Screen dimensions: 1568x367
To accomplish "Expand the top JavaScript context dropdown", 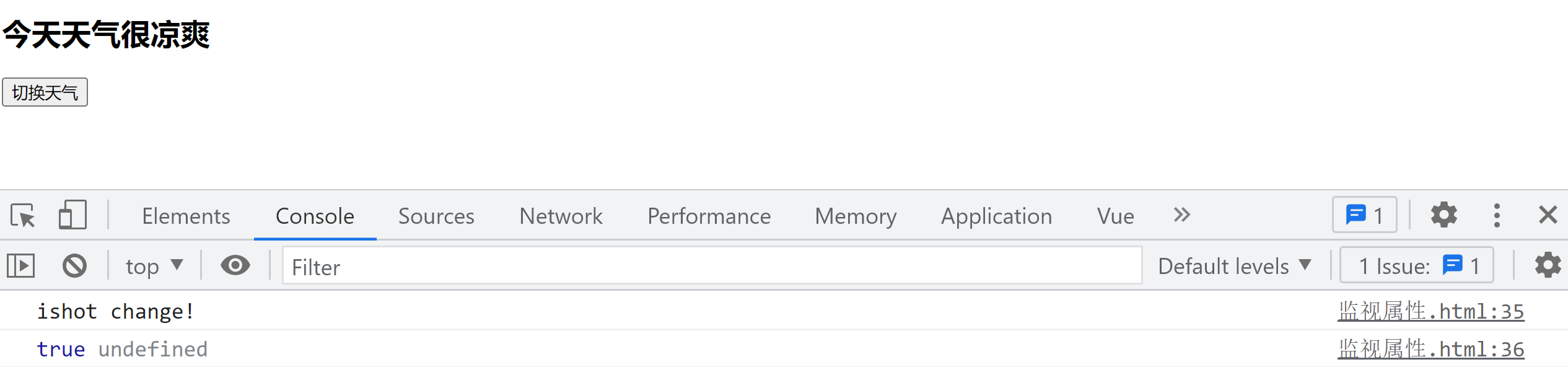I will (154, 266).
